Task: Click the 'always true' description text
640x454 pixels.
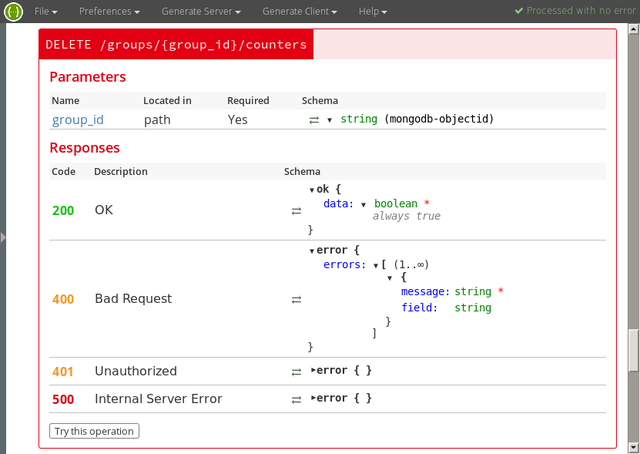Action: point(407,216)
